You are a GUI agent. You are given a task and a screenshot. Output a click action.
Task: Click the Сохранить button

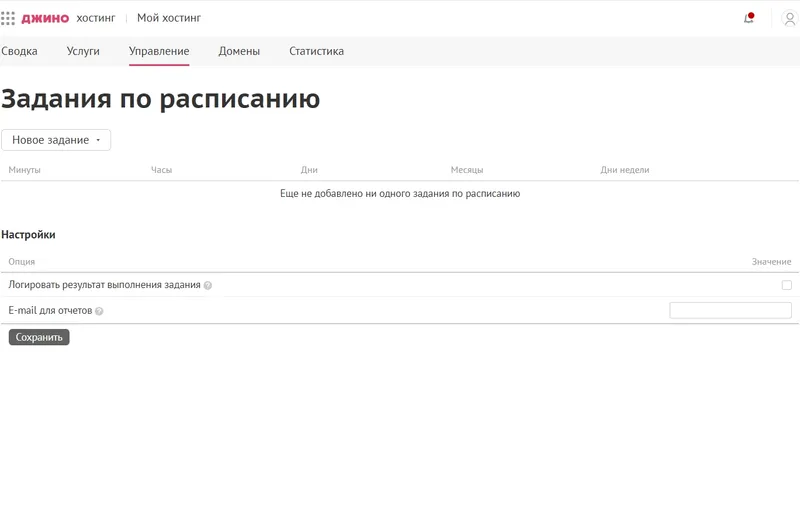[x=39, y=337]
